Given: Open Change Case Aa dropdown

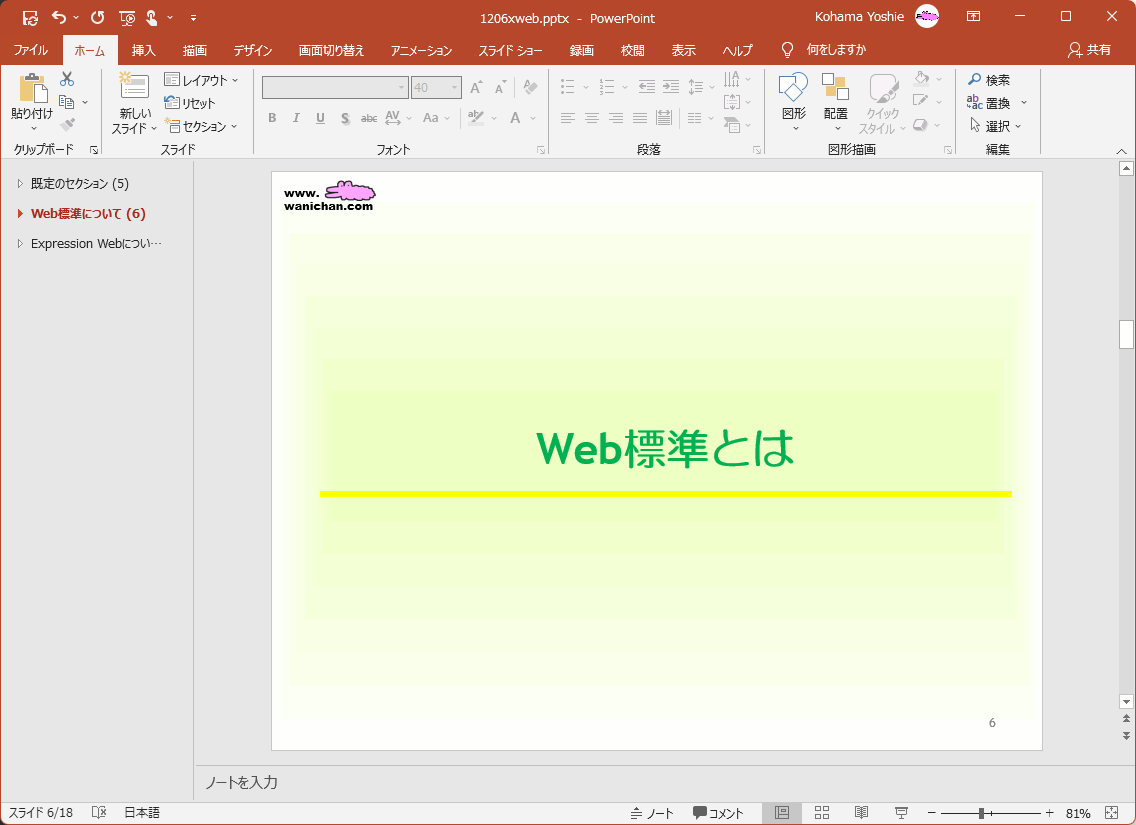Looking at the screenshot, I should 436,117.
